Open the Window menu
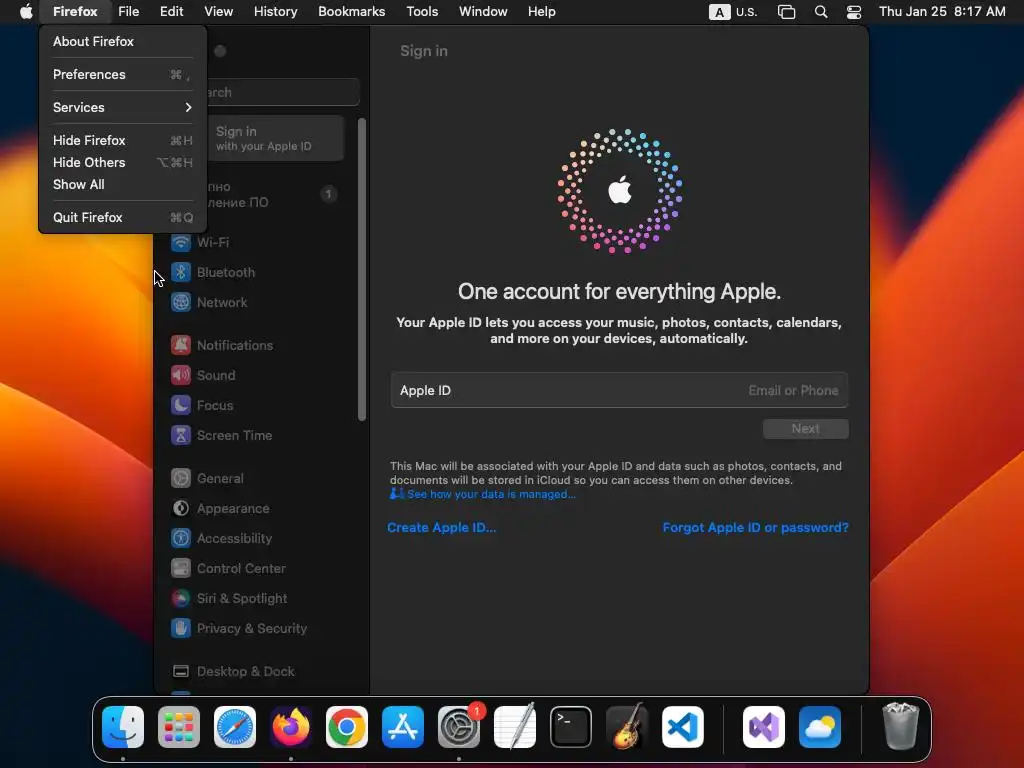This screenshot has height=768, width=1024. point(483,11)
